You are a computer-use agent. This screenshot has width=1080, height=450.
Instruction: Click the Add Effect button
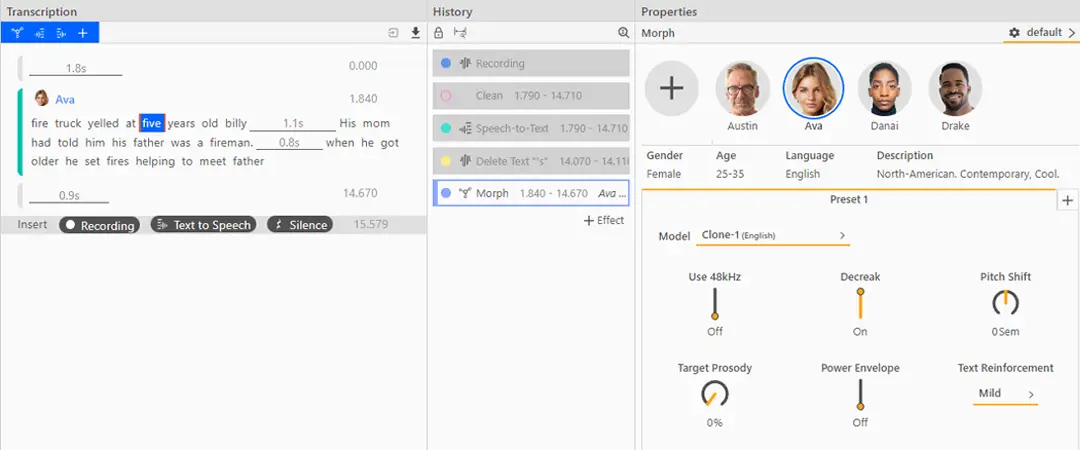[604, 220]
